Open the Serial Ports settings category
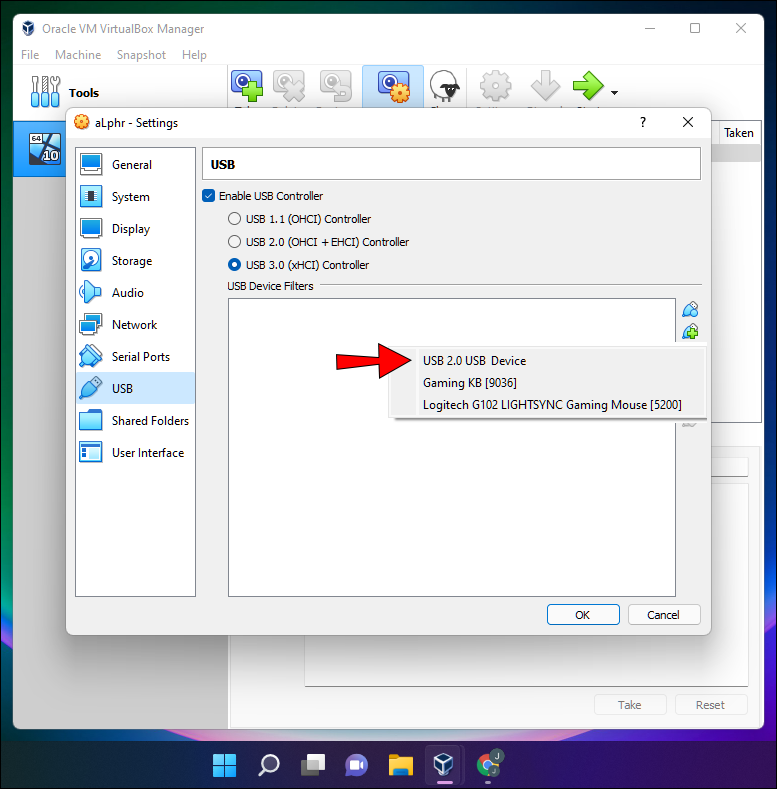 (135, 357)
